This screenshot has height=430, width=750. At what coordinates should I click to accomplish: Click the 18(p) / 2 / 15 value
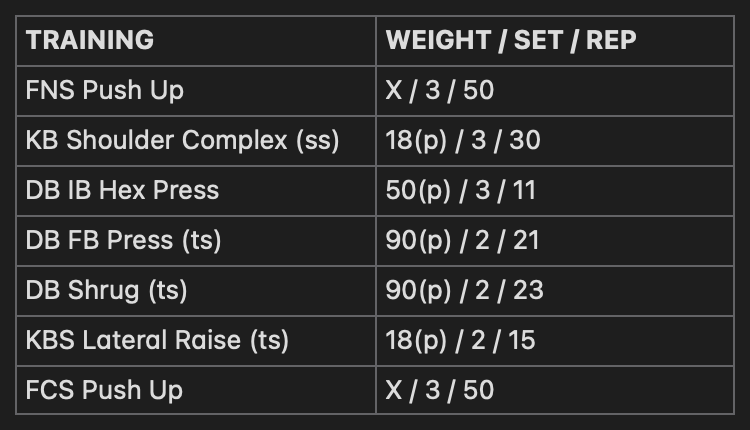click(x=460, y=341)
